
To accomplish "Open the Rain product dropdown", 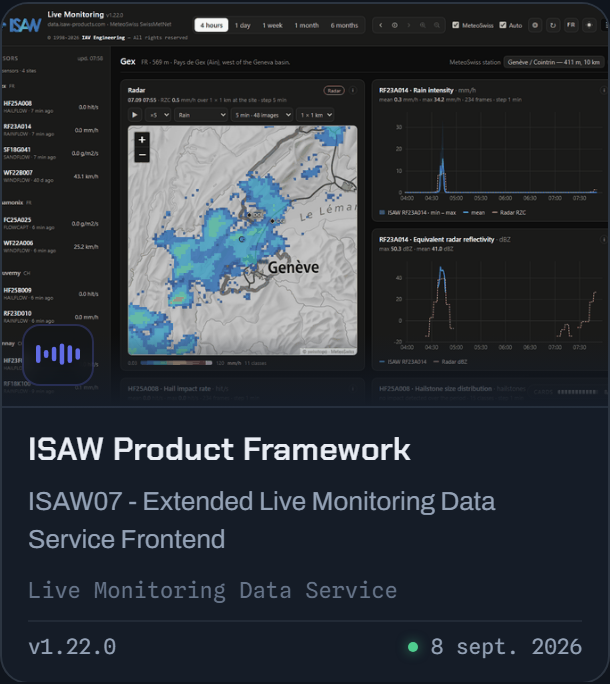I will tap(201, 115).
